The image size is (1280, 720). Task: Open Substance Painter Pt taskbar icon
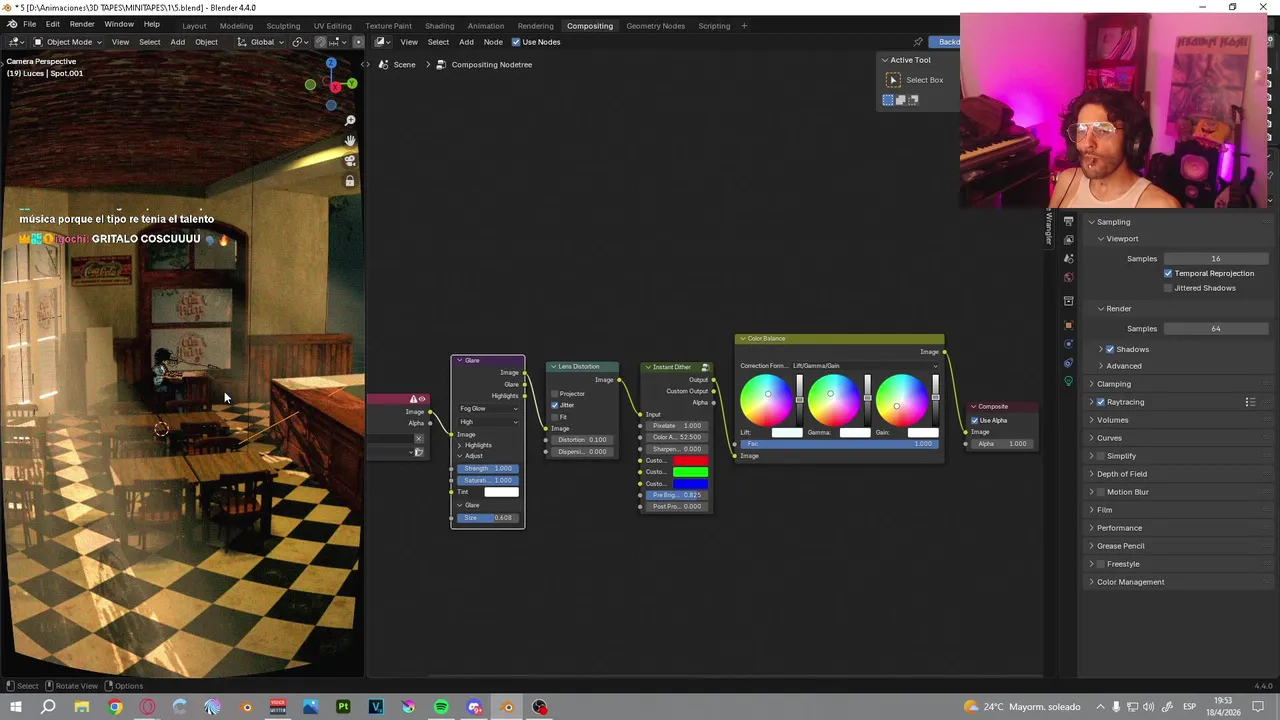(x=343, y=707)
